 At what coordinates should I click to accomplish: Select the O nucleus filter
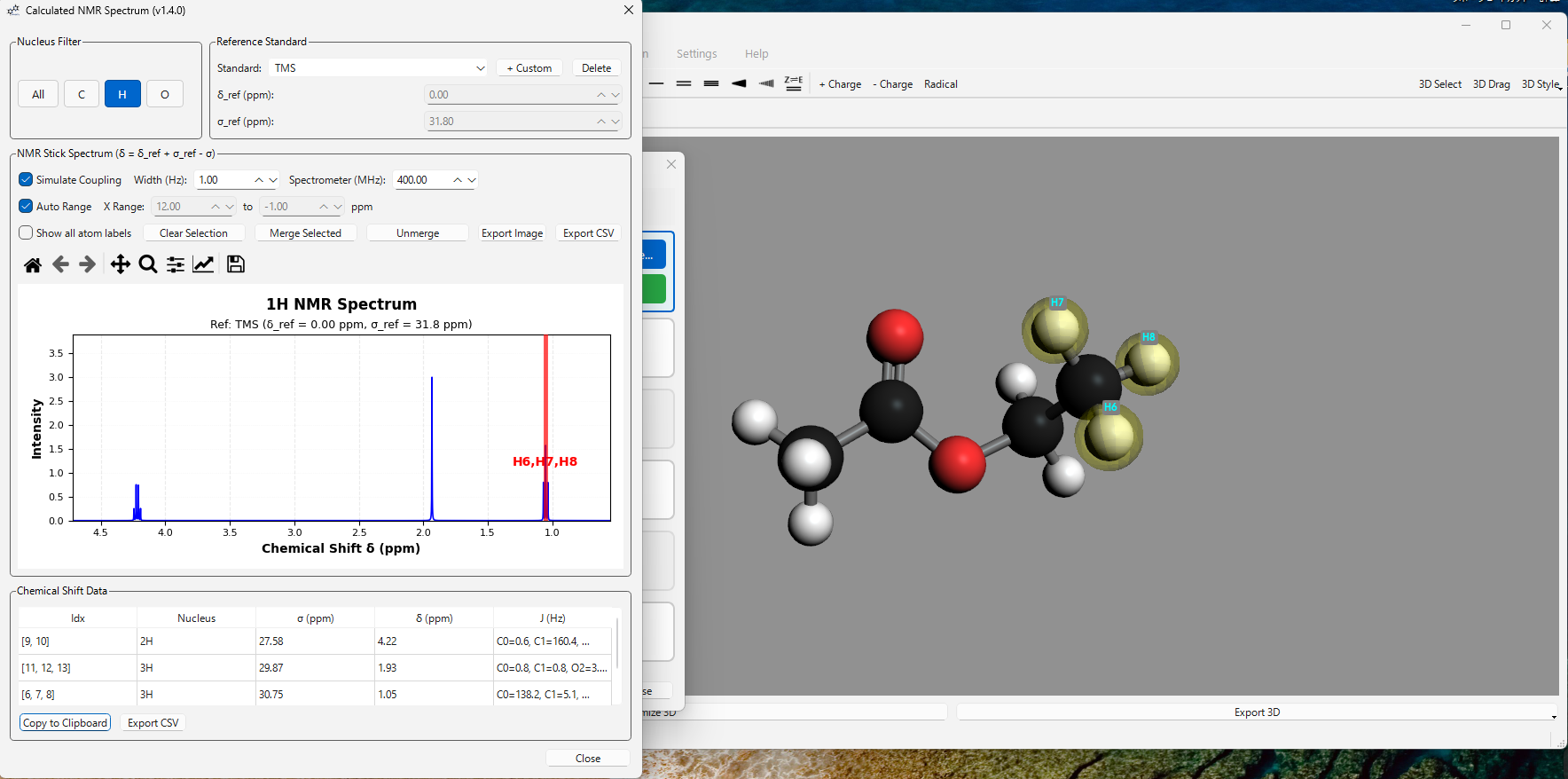[165, 94]
